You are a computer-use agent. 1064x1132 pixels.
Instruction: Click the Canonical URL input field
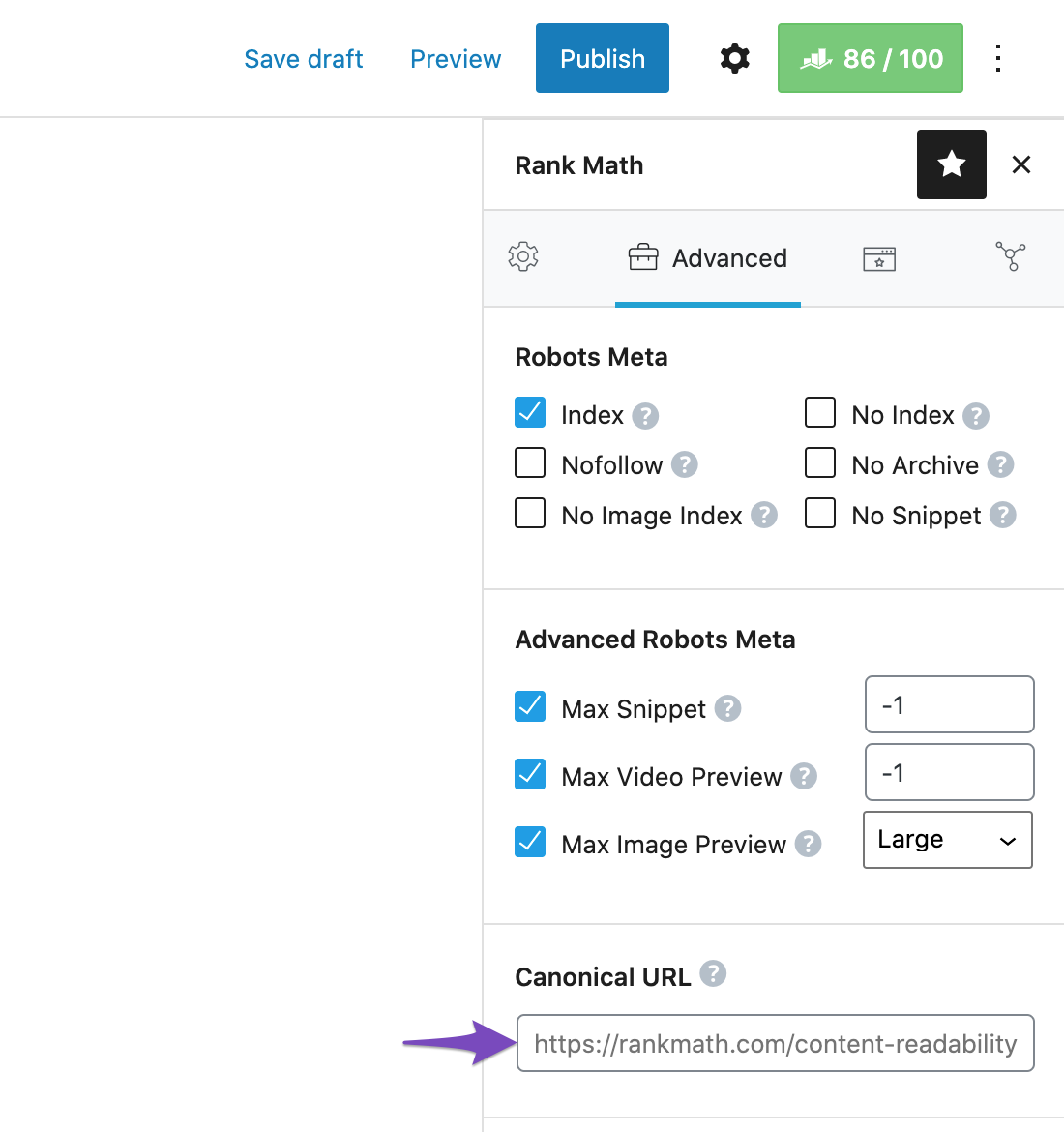(775, 1043)
